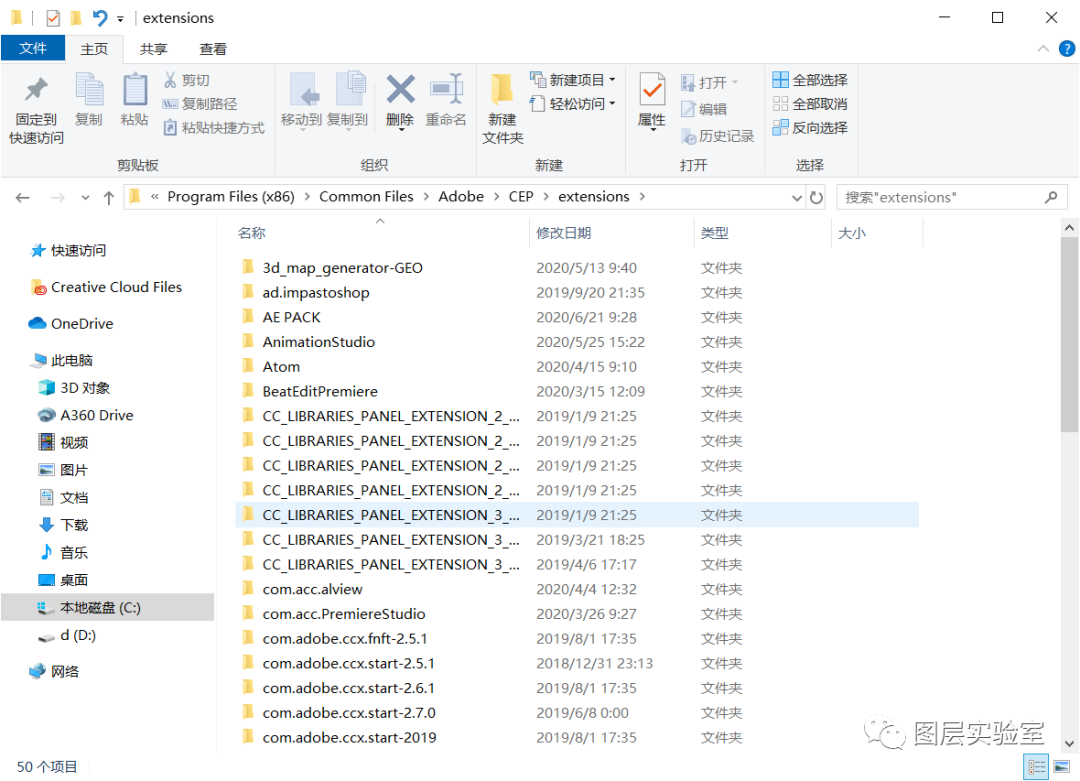The width and height of the screenshot is (1080, 781).
Task: Click Edit (编辑) in ribbon
Action: click(x=704, y=109)
